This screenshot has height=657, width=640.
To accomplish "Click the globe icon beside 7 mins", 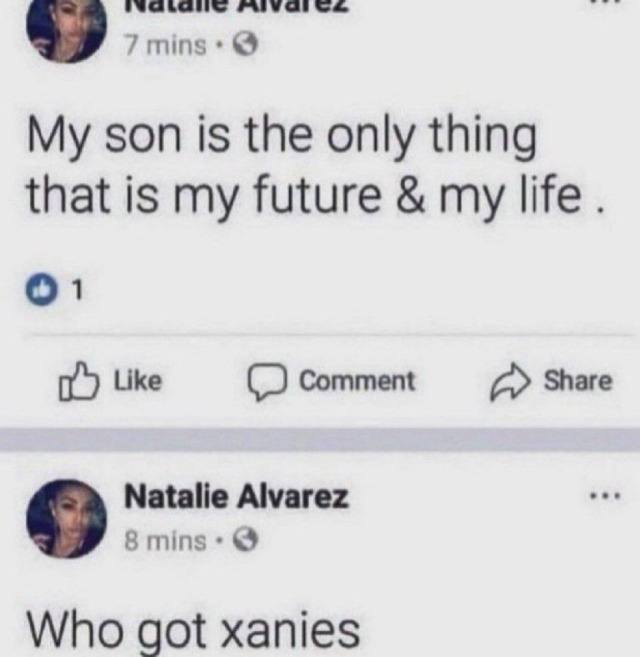I will point(246,45).
